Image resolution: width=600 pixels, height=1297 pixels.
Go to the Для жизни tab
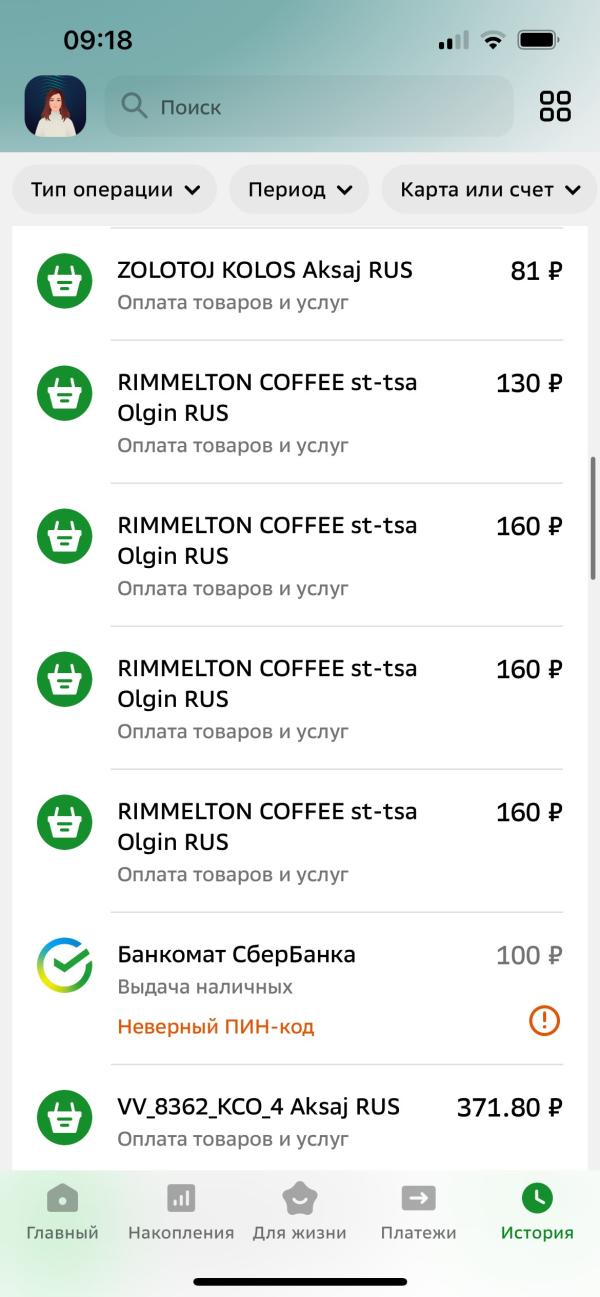(x=300, y=1212)
